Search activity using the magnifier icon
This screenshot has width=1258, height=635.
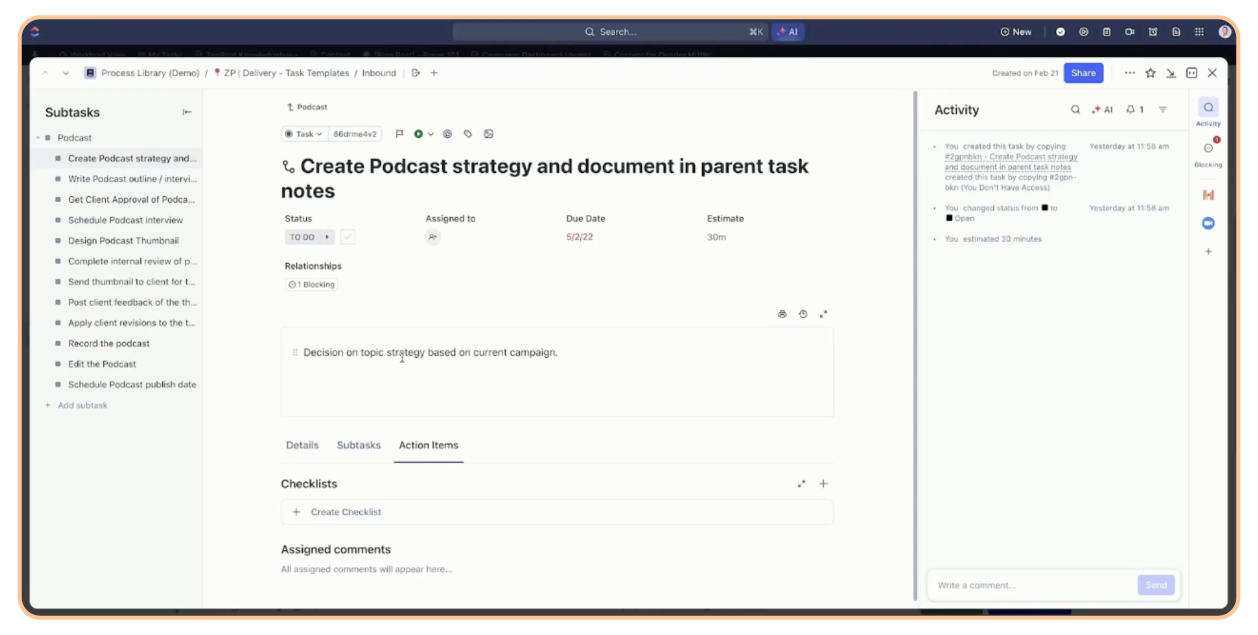[1075, 110]
